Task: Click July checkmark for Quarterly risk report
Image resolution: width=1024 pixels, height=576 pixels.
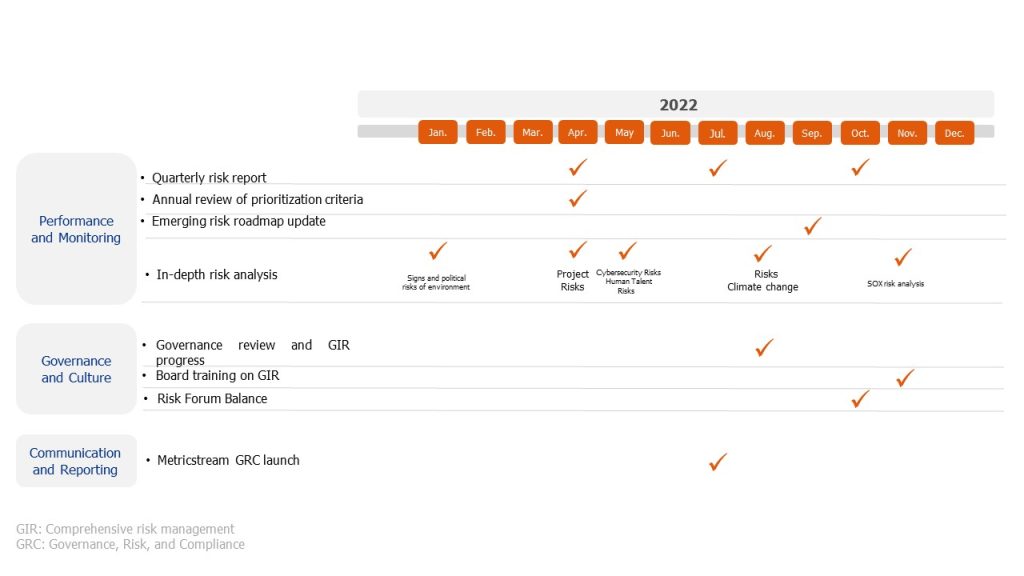Action: pos(718,168)
